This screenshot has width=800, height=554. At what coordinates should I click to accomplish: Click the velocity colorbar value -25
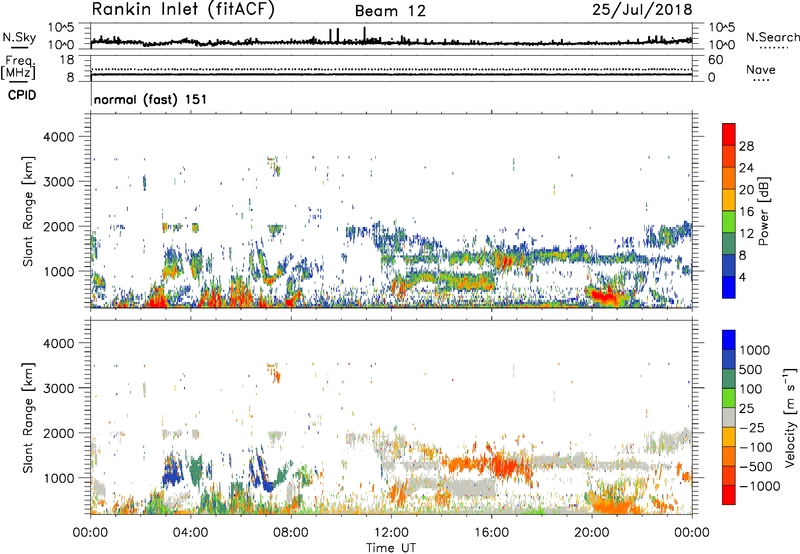coord(752,428)
